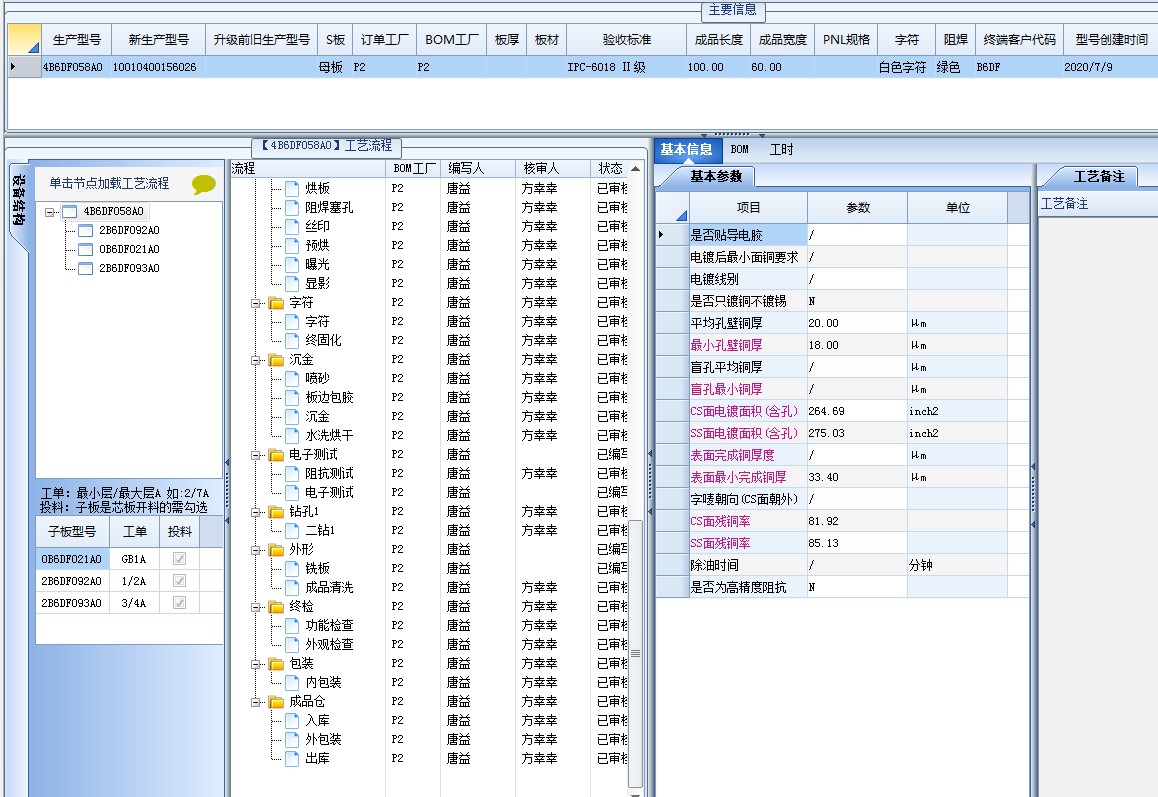Select the 外观检查 process step
Viewport: 1158px width, 797px height.
[x=329, y=645]
